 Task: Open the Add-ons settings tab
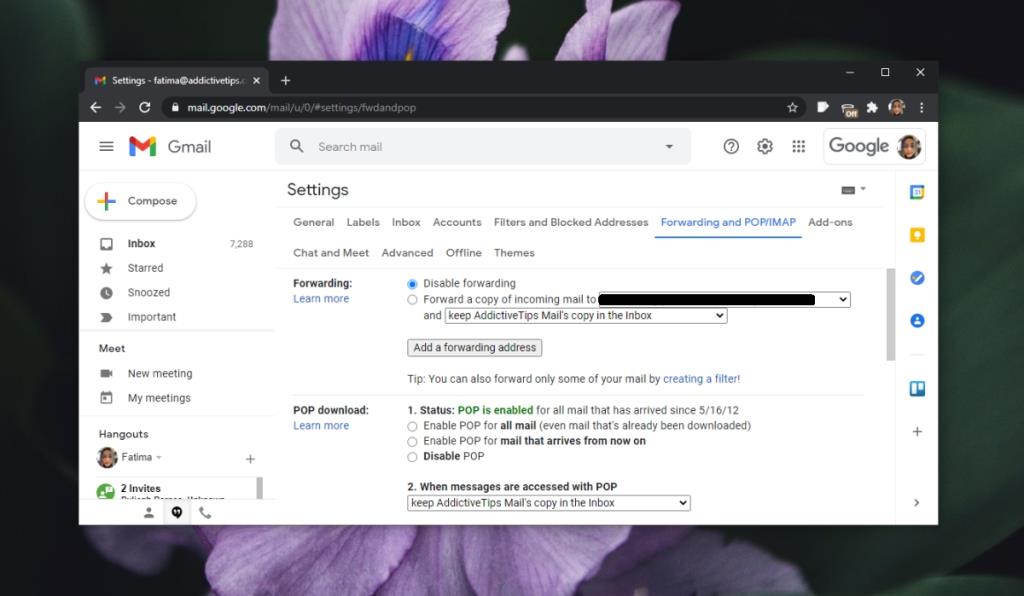[x=831, y=222]
